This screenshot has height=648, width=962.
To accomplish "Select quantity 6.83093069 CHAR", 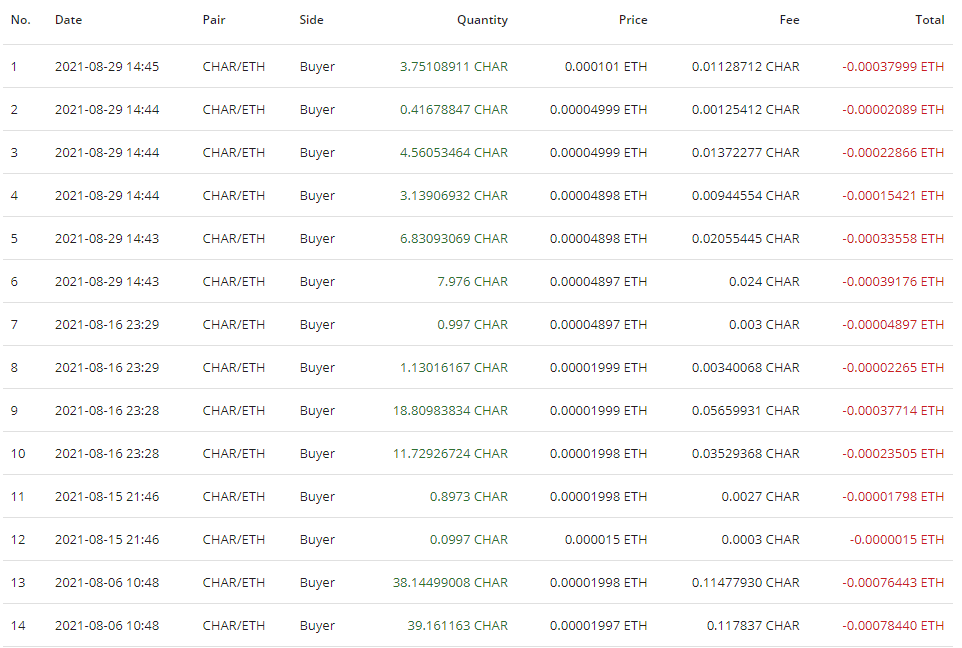I will (454, 238).
